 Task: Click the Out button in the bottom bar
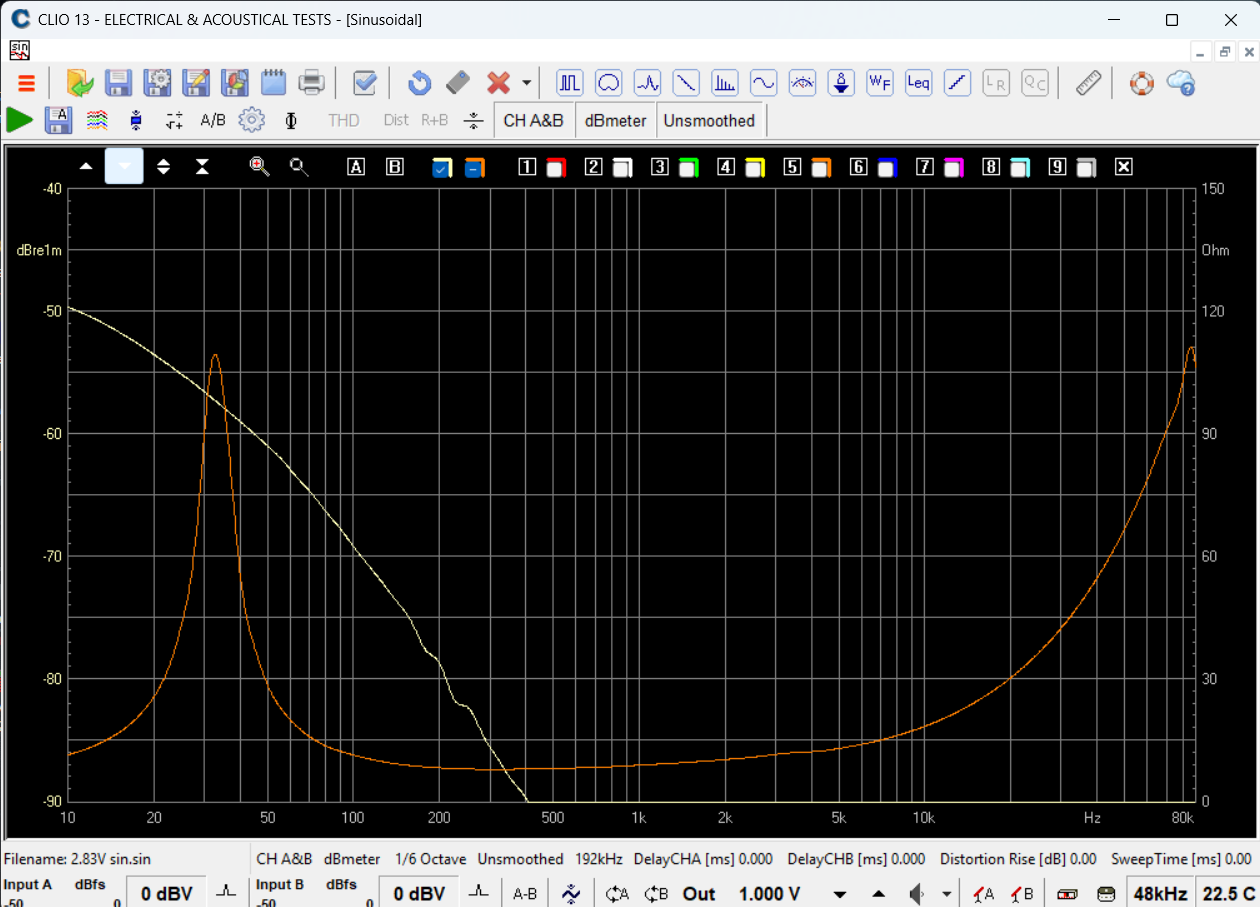[x=698, y=893]
